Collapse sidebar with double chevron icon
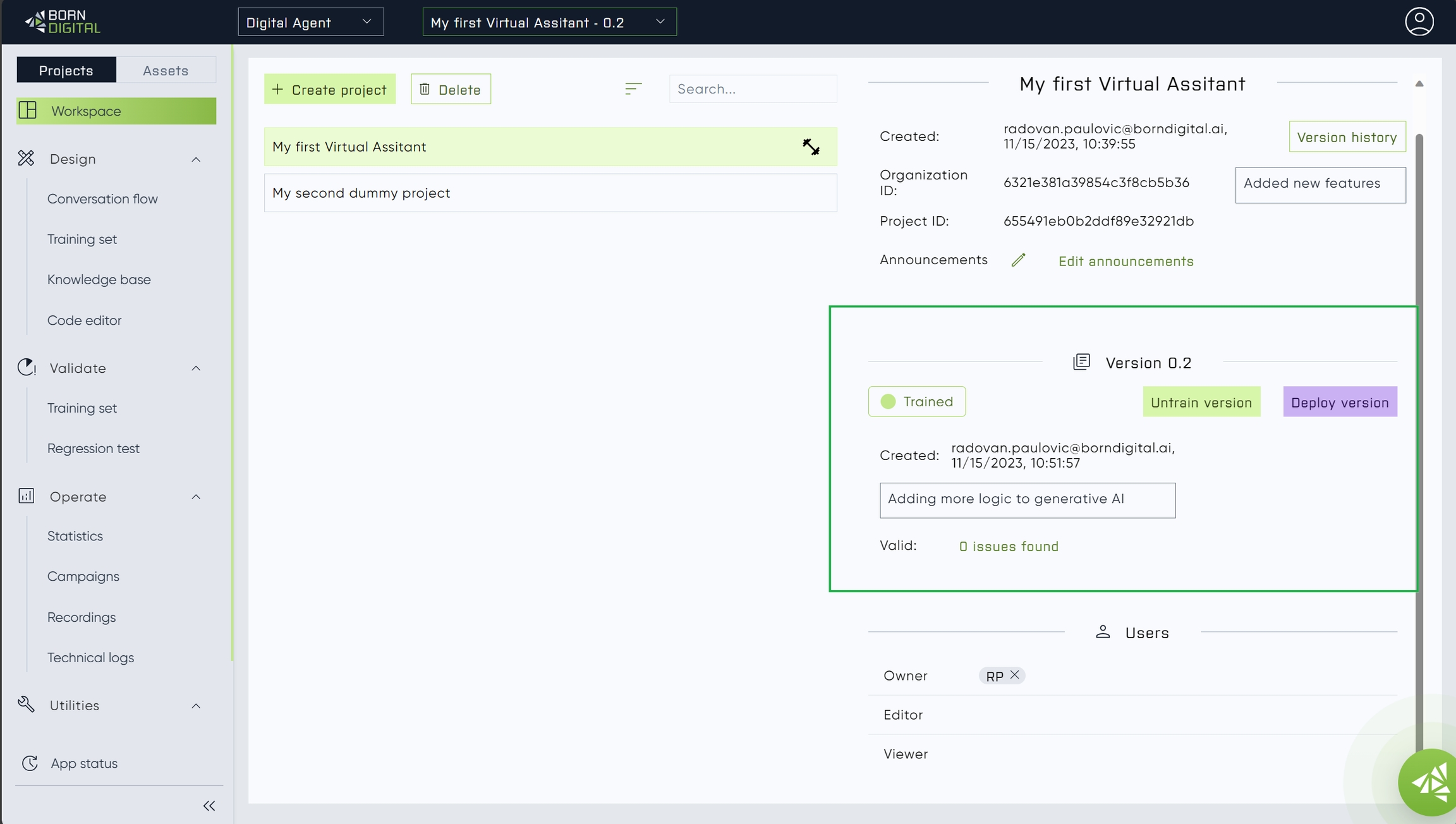Screen dimensions: 1456x824 coord(209,806)
